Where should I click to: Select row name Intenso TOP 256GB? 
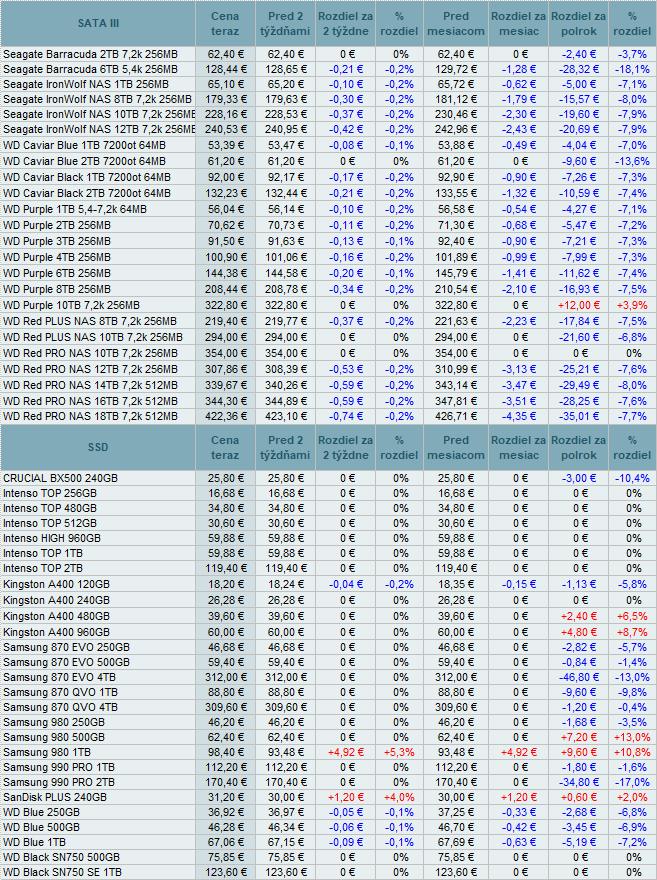coord(50,493)
